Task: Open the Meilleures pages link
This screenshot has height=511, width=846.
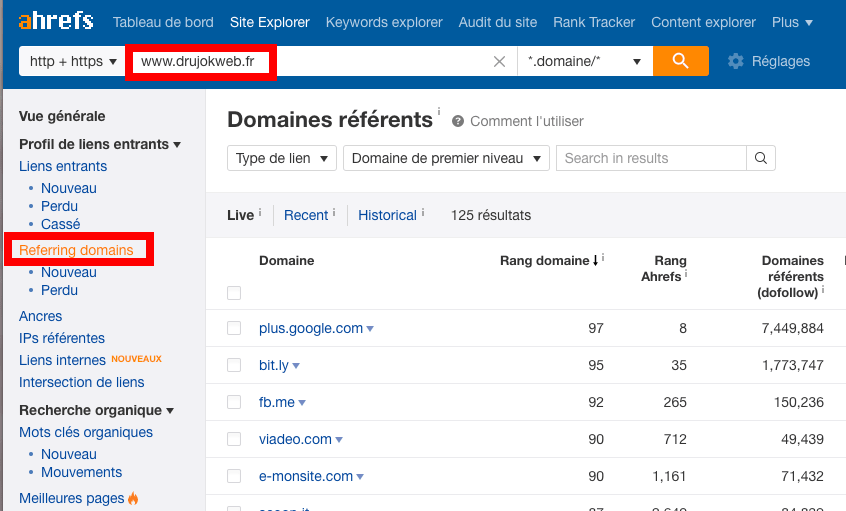Action: coord(72,498)
